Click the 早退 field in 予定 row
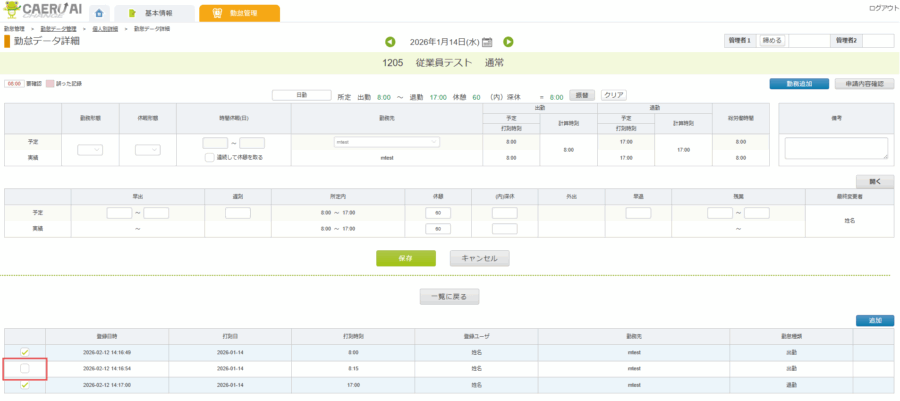 pyautogui.click(x=638, y=213)
